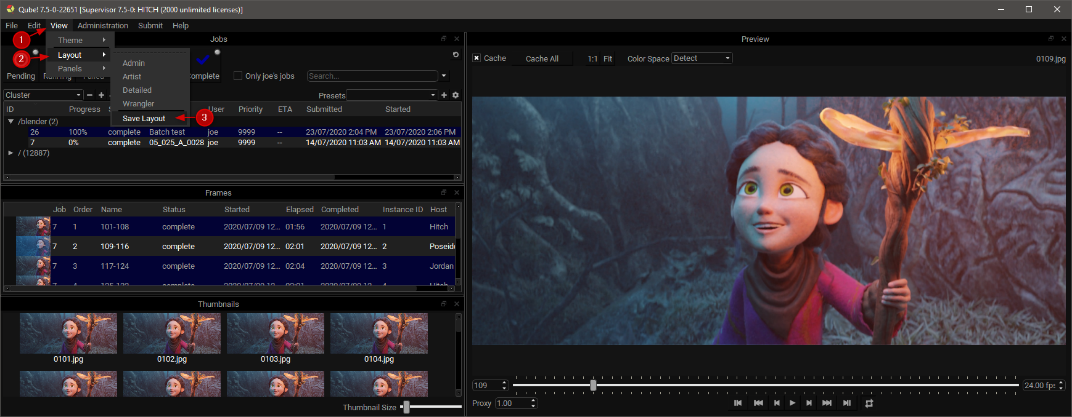
Task: Open the presets settings gear icon
Action: [456, 95]
